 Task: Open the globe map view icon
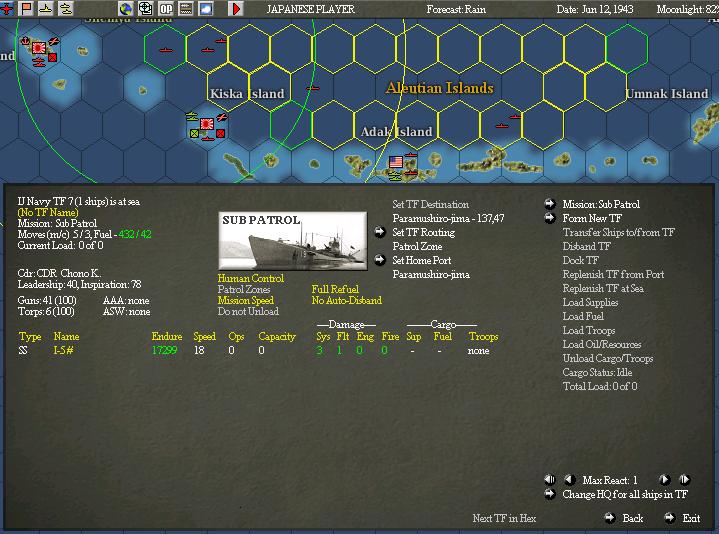126,8
